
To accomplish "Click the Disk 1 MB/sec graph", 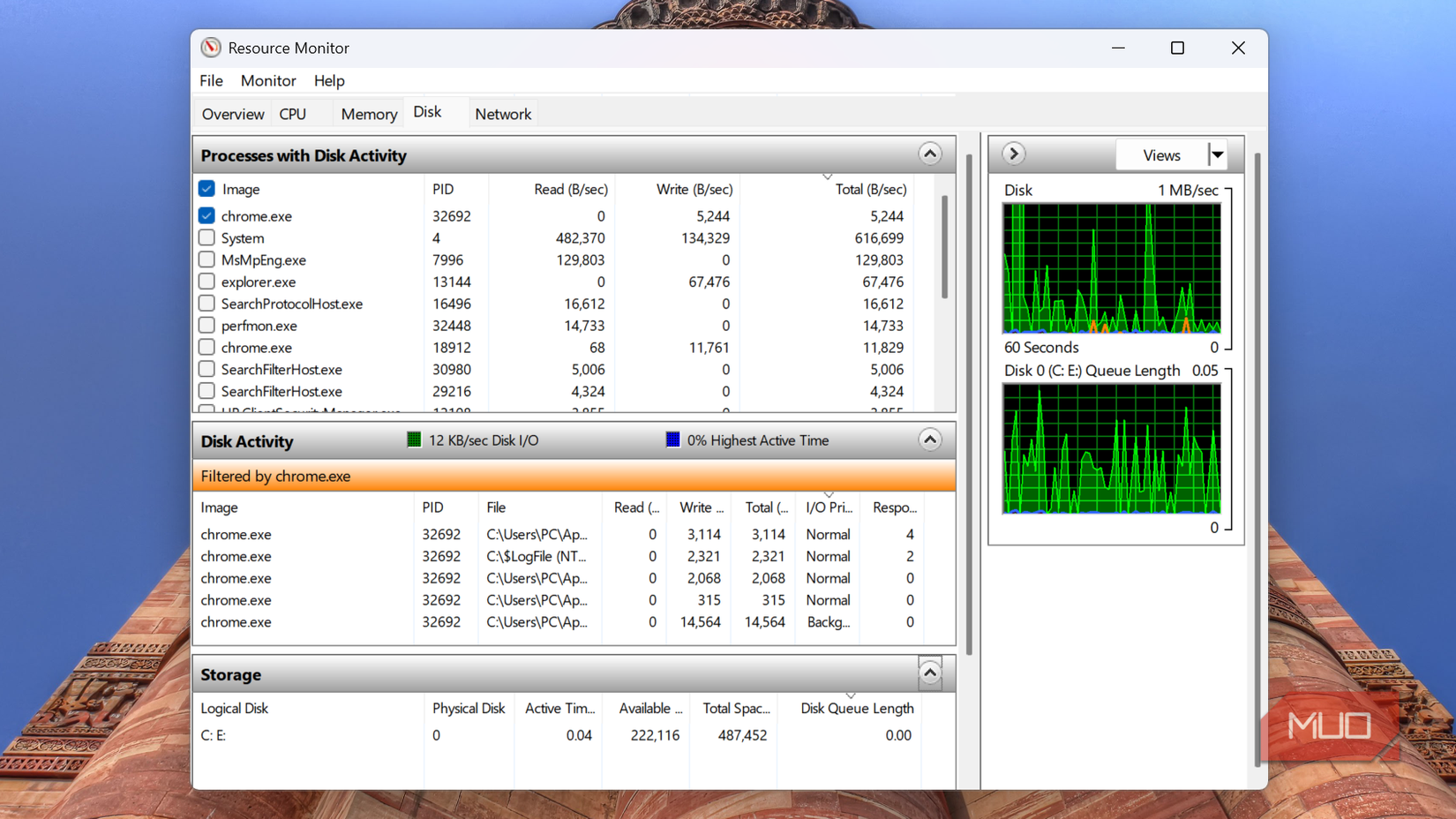I will tap(1111, 268).
